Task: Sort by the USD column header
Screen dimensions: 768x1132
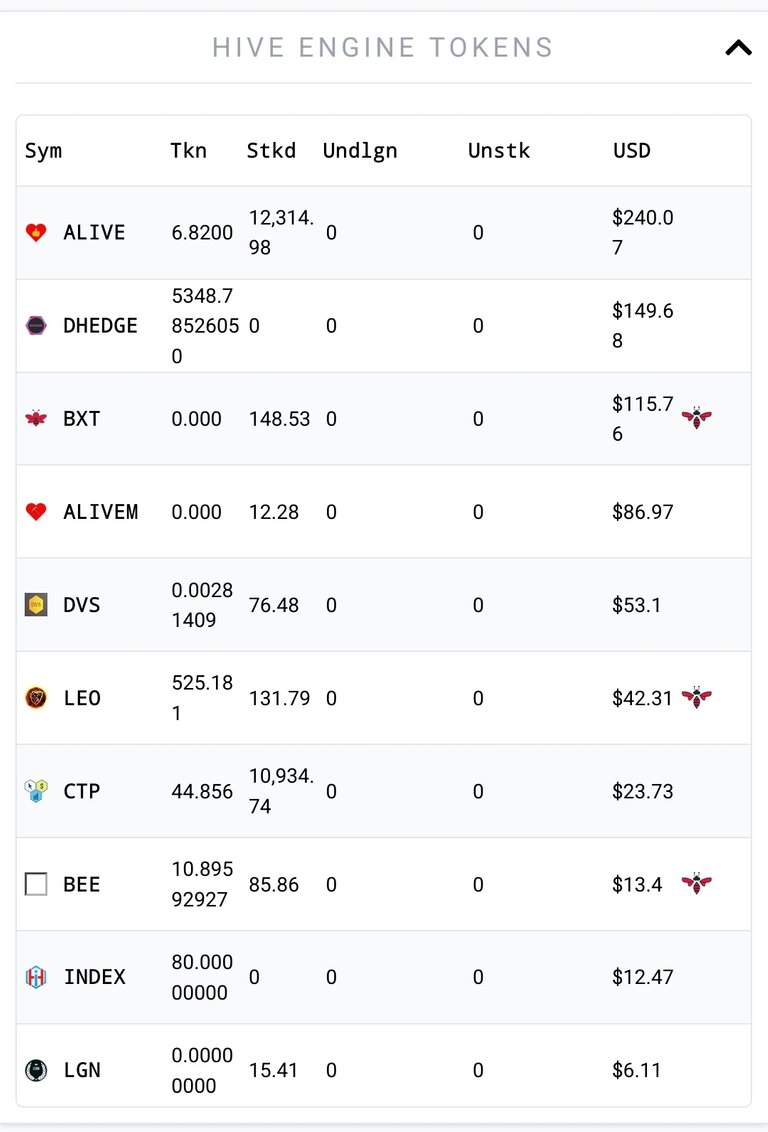Action: coord(632,151)
